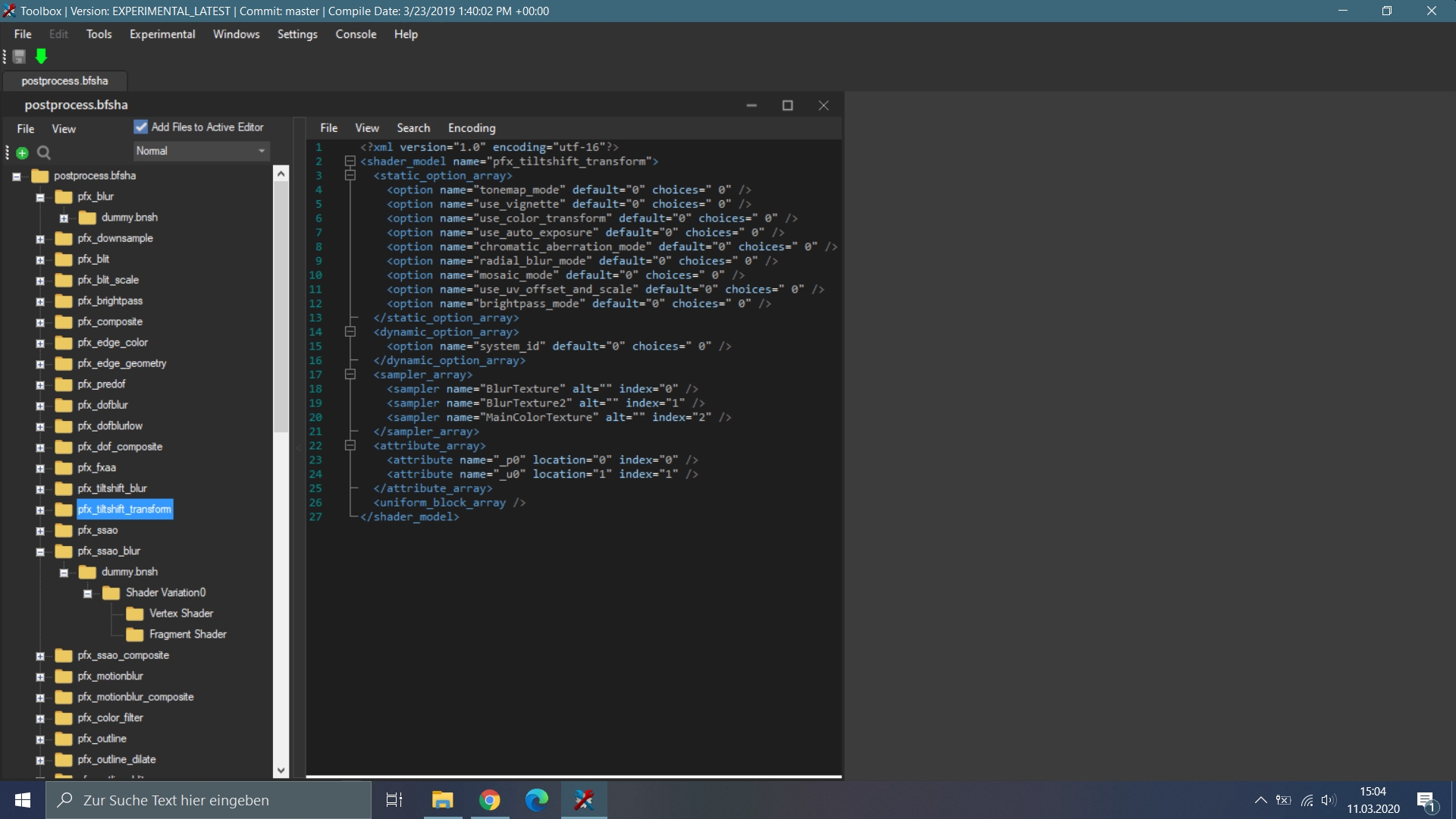This screenshot has width=1456, height=819.
Task: Select pfx_tiltshift_blur in the tree
Action: coord(112,488)
